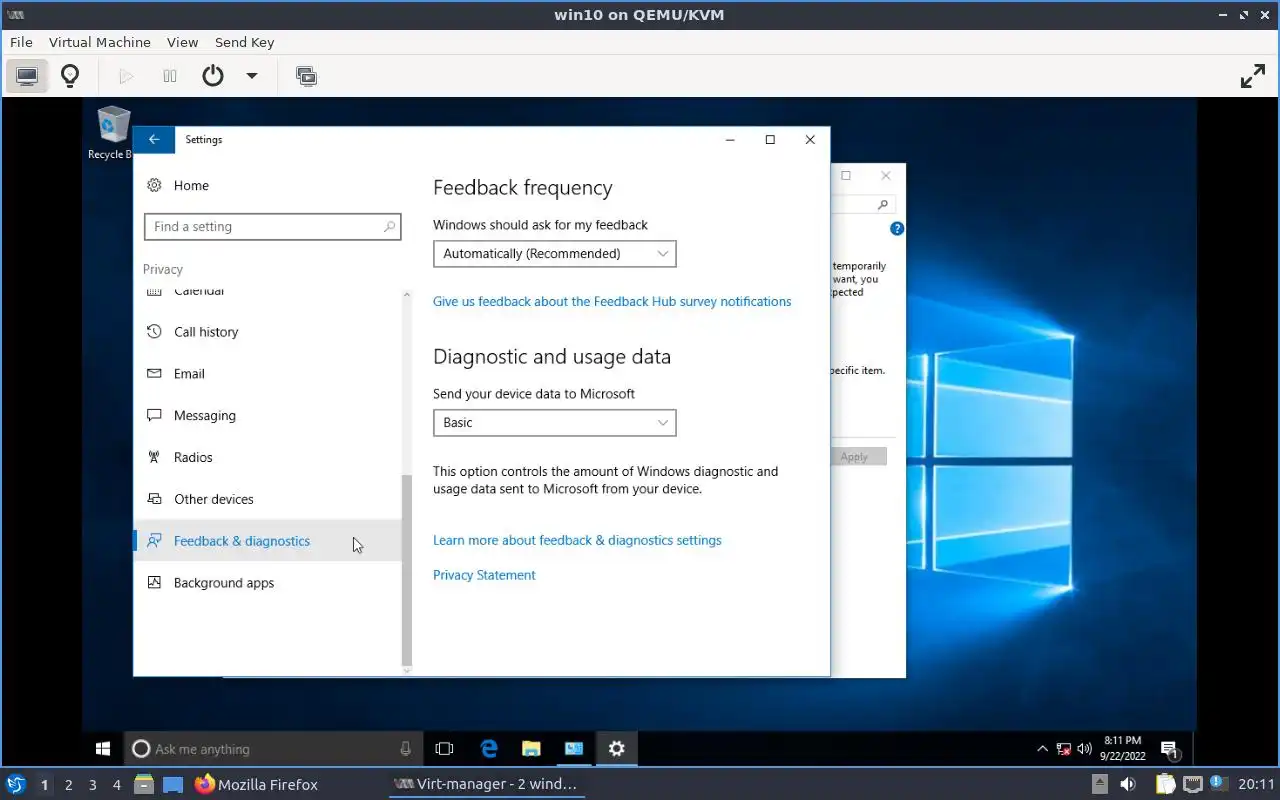Open the Recycle Bin desktop icon
The image size is (1280, 800).
point(113,133)
